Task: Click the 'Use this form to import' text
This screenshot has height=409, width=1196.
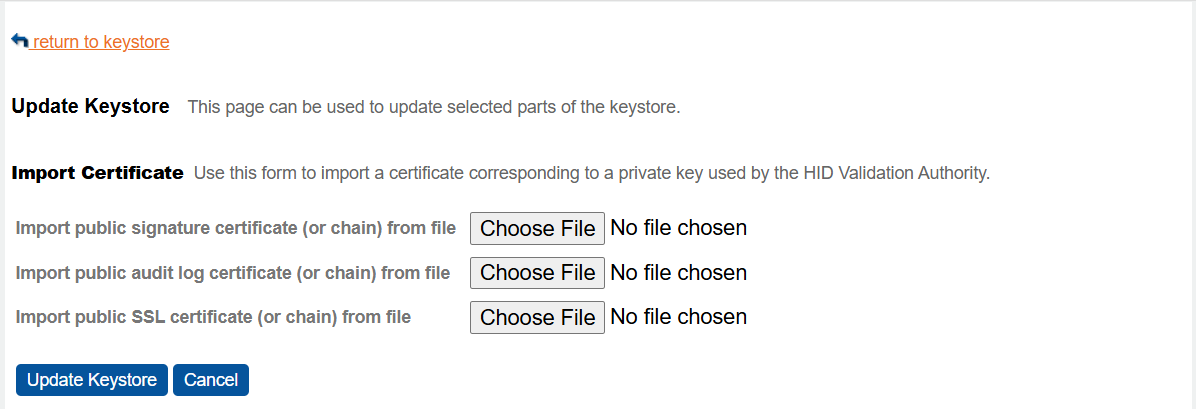Action: [x=279, y=173]
